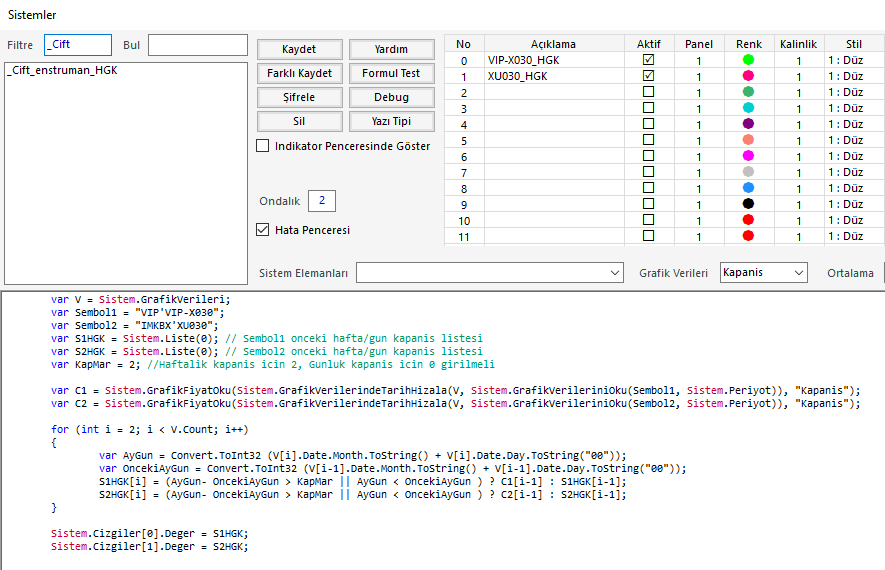This screenshot has width=885, height=570.
Task: Click red color swatch in row 11
Action: (748, 235)
